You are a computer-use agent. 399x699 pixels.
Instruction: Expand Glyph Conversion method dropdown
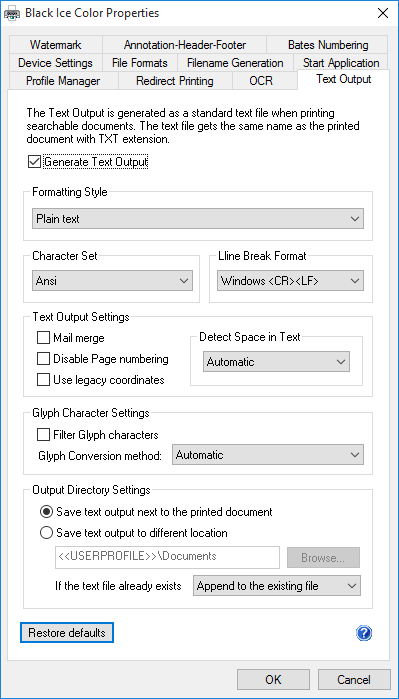pos(268,455)
